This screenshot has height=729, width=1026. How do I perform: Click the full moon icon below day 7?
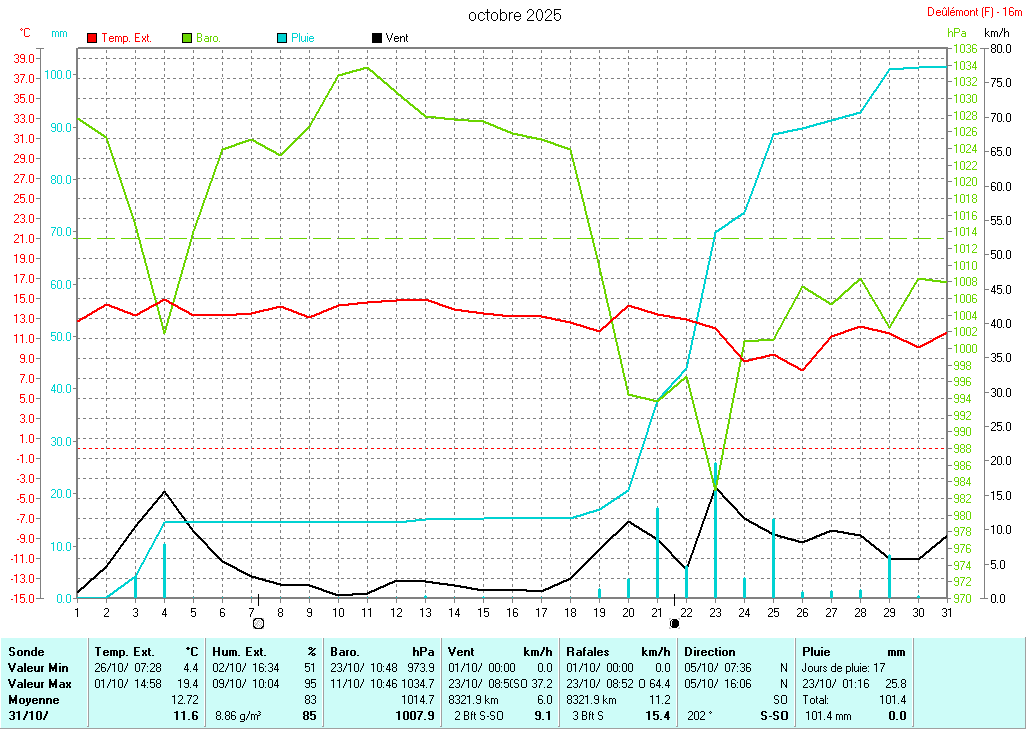click(259, 624)
